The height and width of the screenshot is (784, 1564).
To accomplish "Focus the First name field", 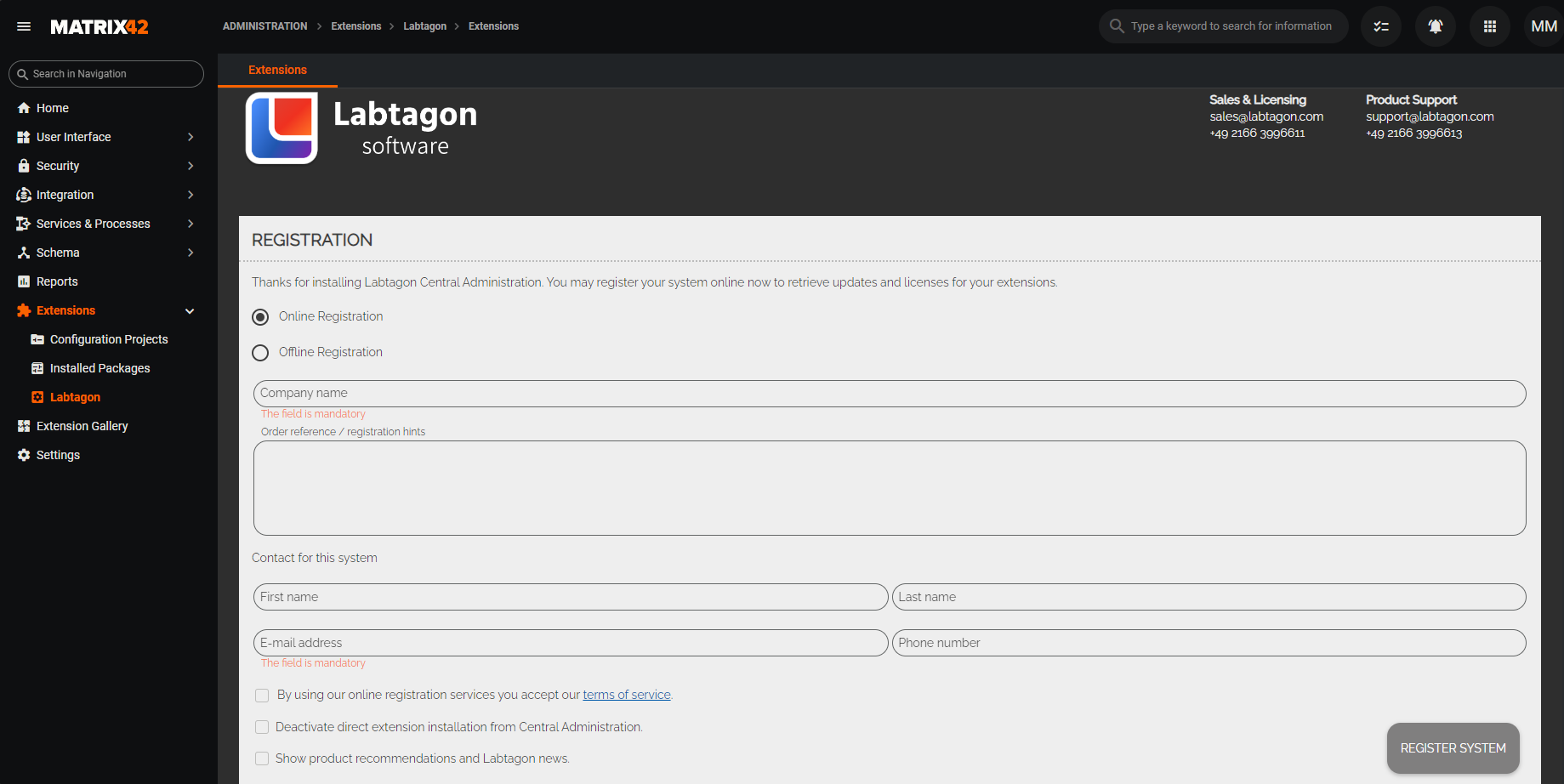I will [x=571, y=597].
